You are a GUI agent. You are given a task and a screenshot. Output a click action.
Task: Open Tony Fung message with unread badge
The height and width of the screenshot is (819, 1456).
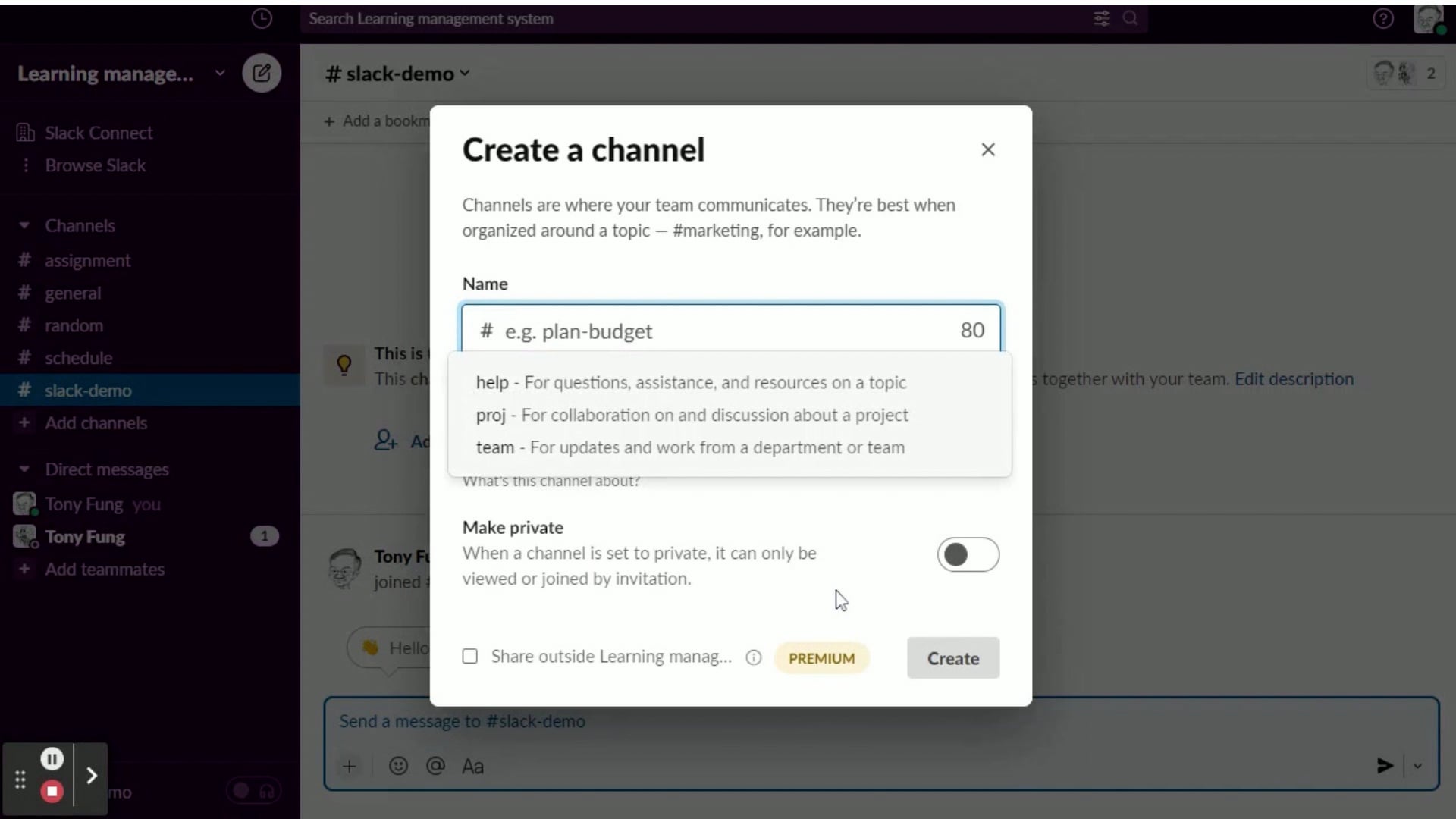[x=148, y=537]
